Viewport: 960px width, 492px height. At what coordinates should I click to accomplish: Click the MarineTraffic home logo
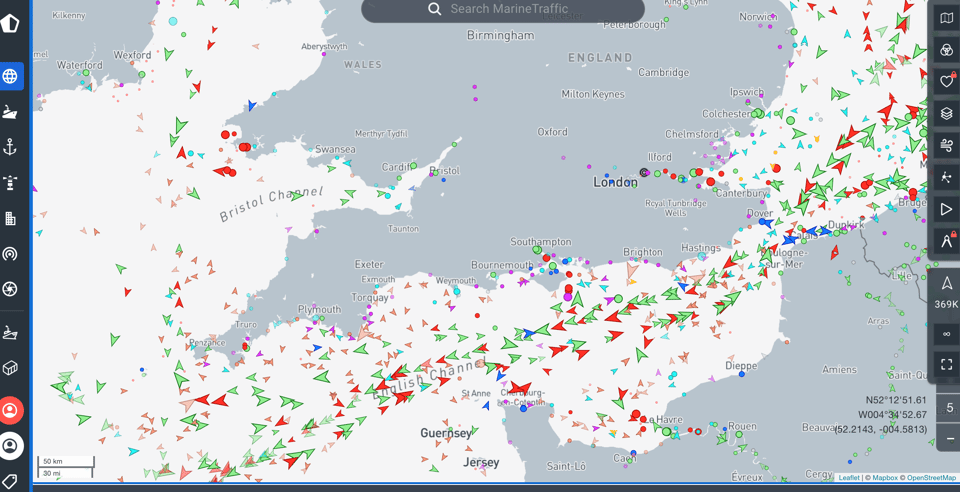click(x=10, y=22)
